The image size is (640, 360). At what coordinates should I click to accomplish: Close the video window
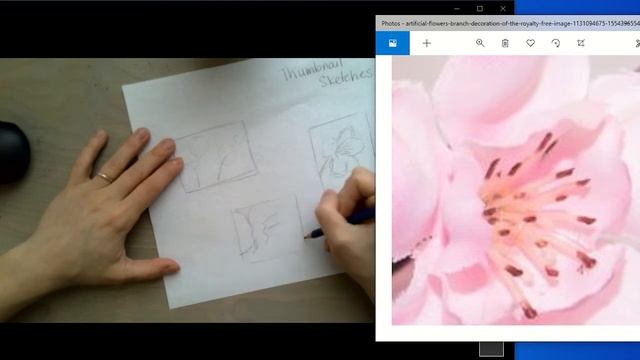point(503,9)
